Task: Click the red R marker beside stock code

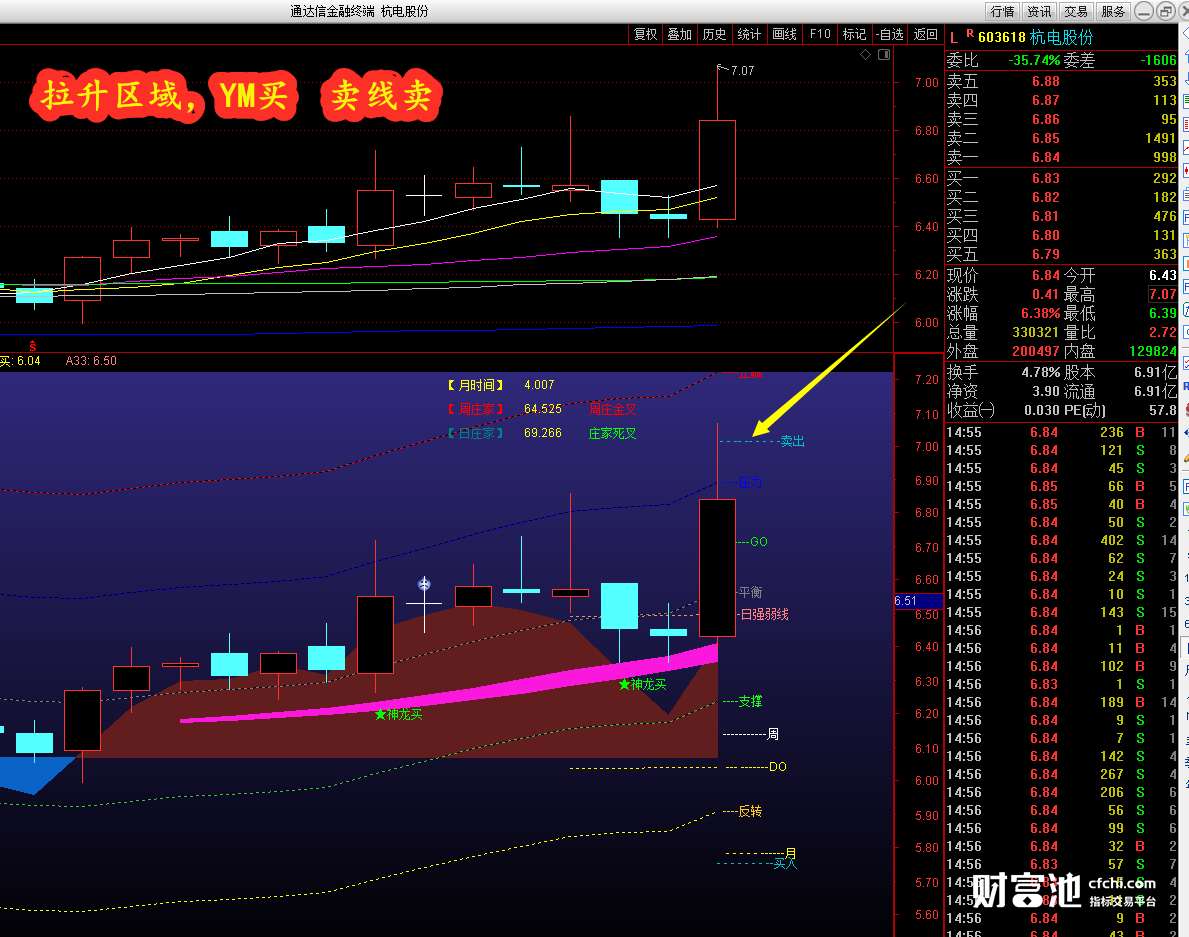Action: click(970, 33)
